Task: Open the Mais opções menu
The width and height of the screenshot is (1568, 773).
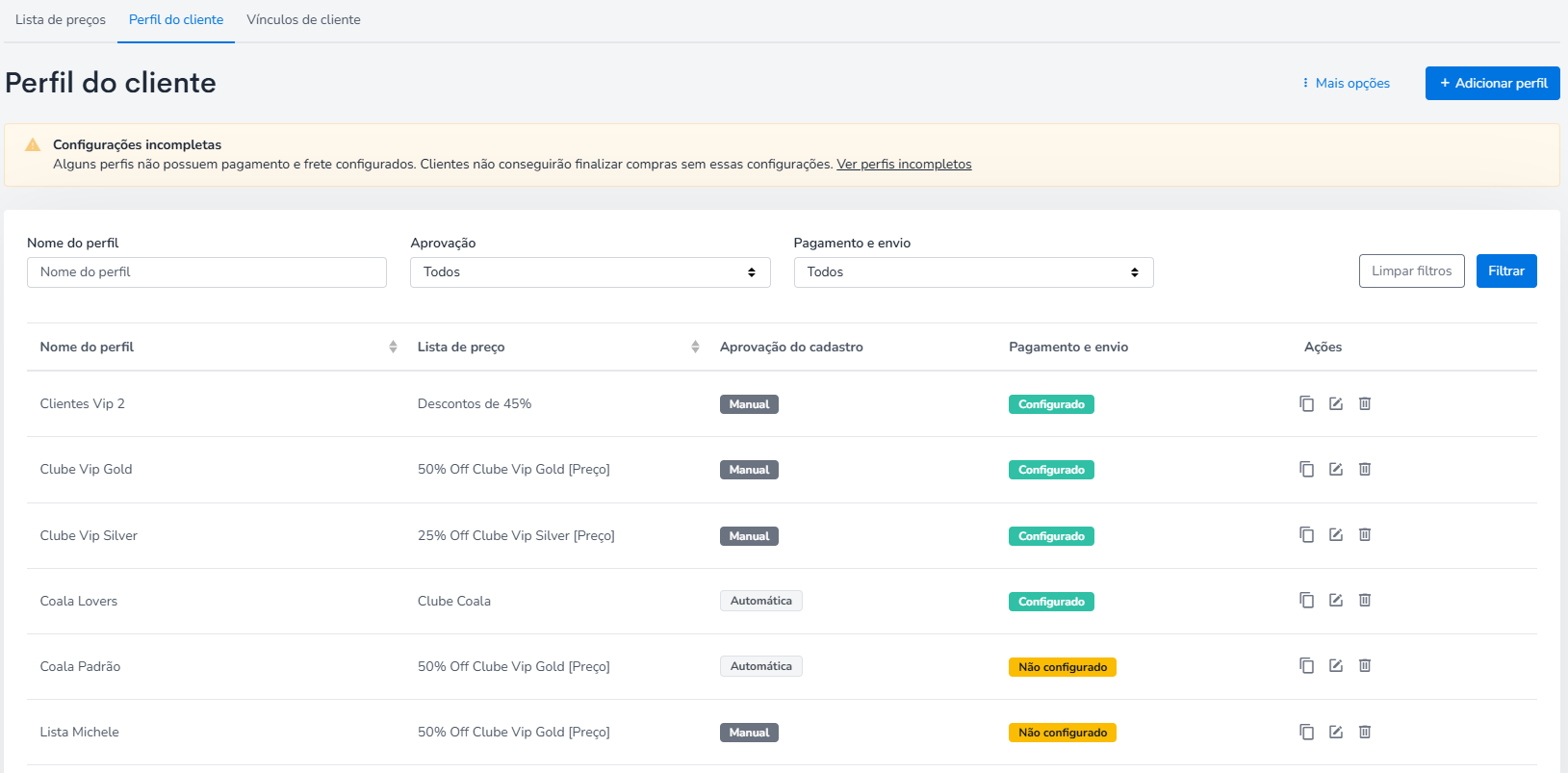Action: [1346, 83]
